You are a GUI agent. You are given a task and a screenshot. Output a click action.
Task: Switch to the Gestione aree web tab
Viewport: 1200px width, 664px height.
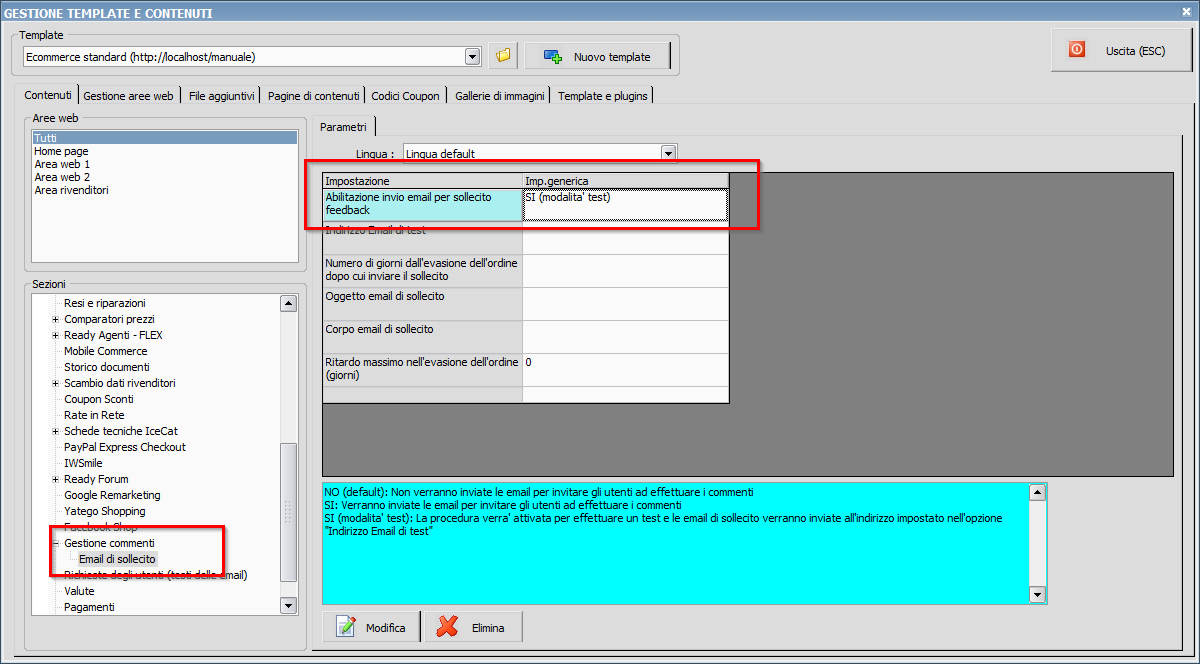point(128,96)
